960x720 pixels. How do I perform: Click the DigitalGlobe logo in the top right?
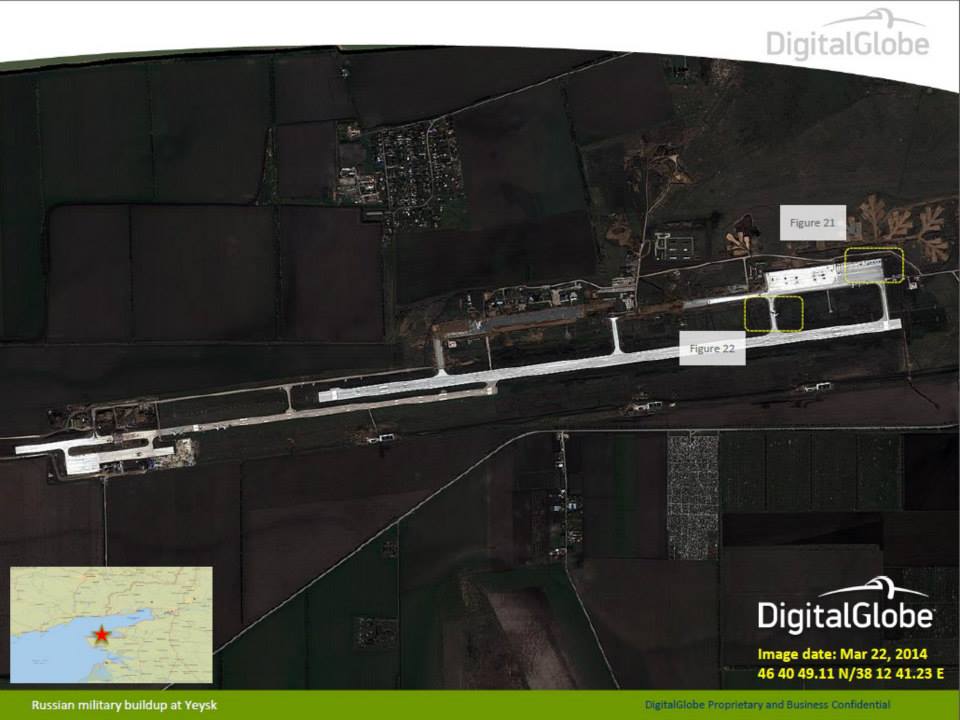(x=847, y=37)
